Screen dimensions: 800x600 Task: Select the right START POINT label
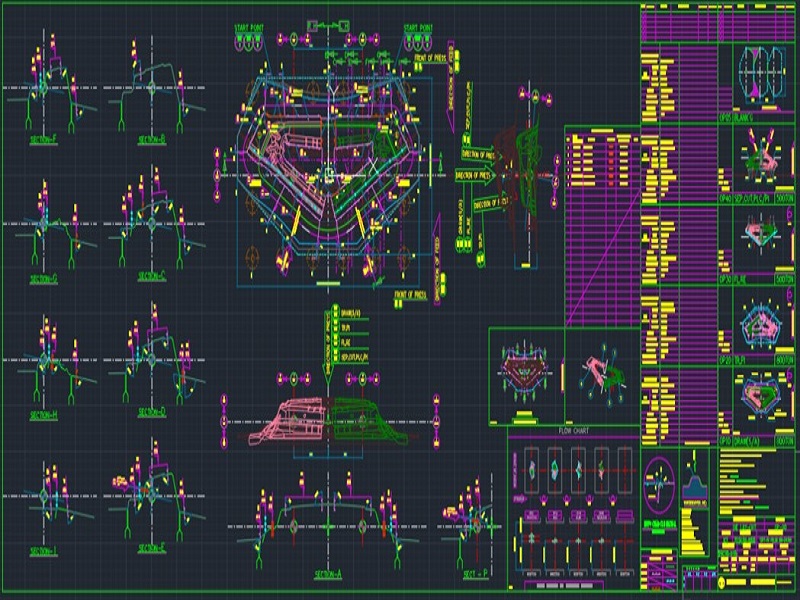416,29
